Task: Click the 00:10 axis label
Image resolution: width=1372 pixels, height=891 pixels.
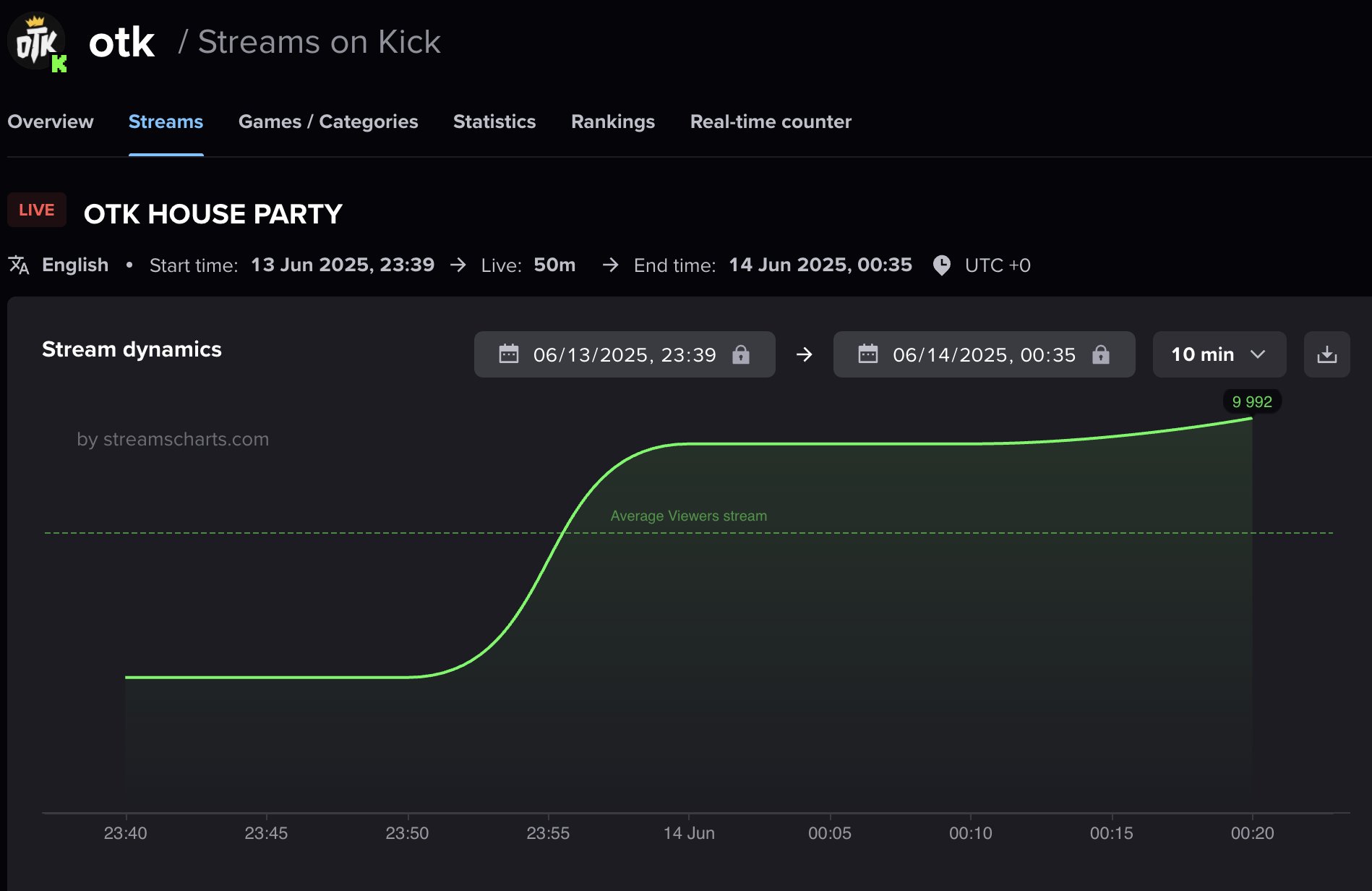Action: pyautogui.click(x=971, y=833)
